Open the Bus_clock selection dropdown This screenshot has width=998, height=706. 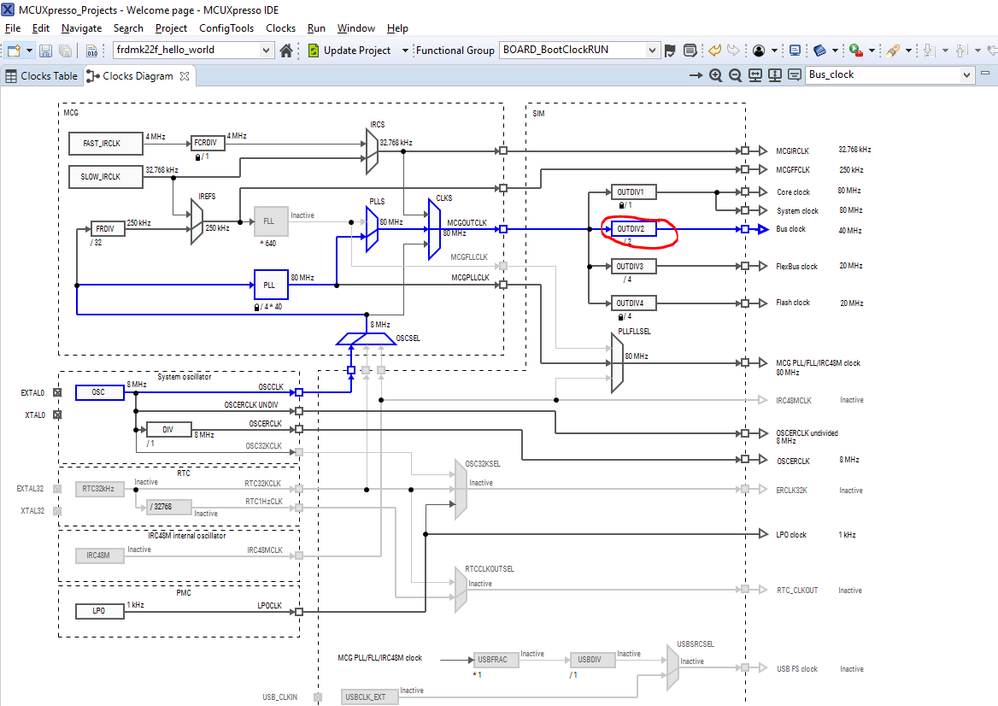967,75
